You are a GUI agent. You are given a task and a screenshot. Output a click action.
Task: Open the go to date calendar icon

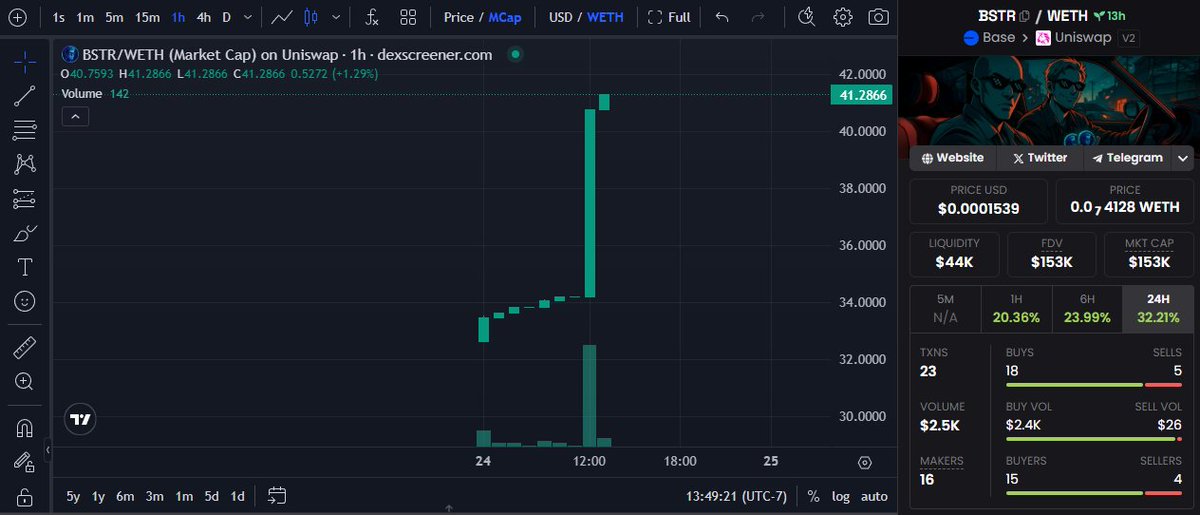pos(277,496)
